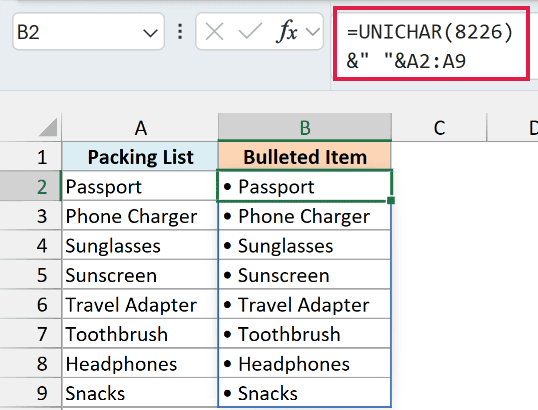
Task: Select cell B9 bulleted Snacks
Action: coord(305,393)
